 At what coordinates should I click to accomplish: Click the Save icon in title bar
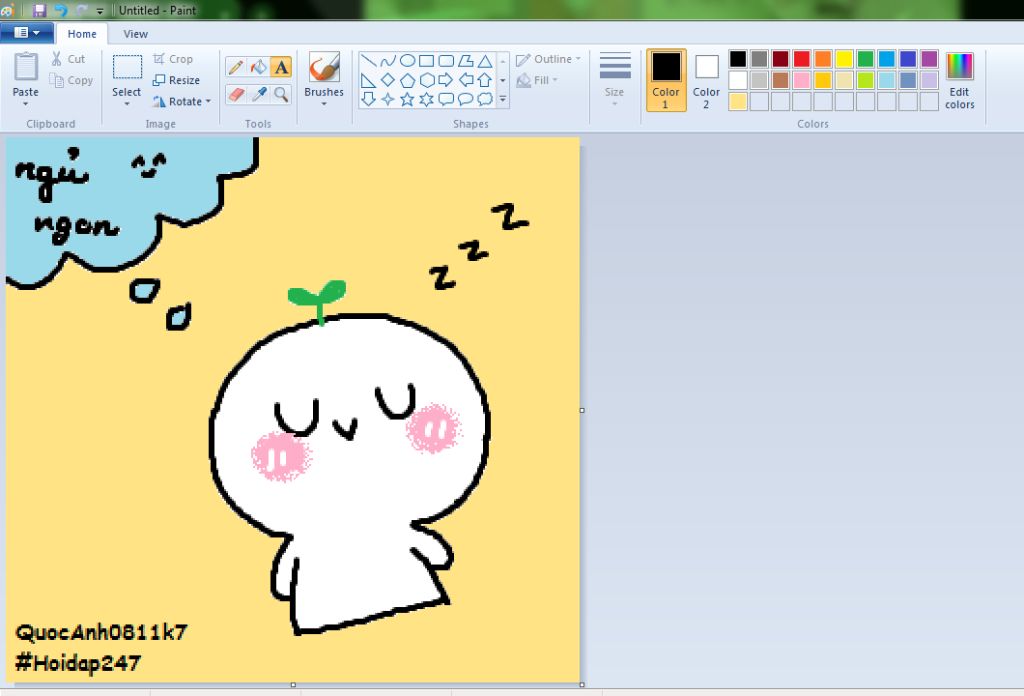39,10
